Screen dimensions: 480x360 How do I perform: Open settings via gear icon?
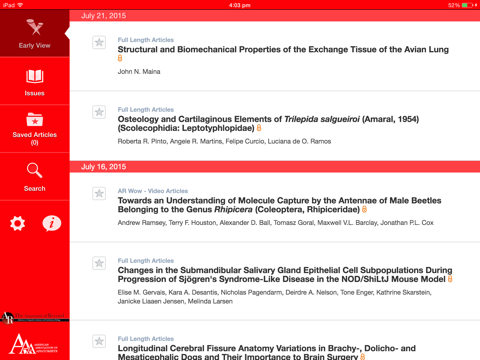[17, 223]
